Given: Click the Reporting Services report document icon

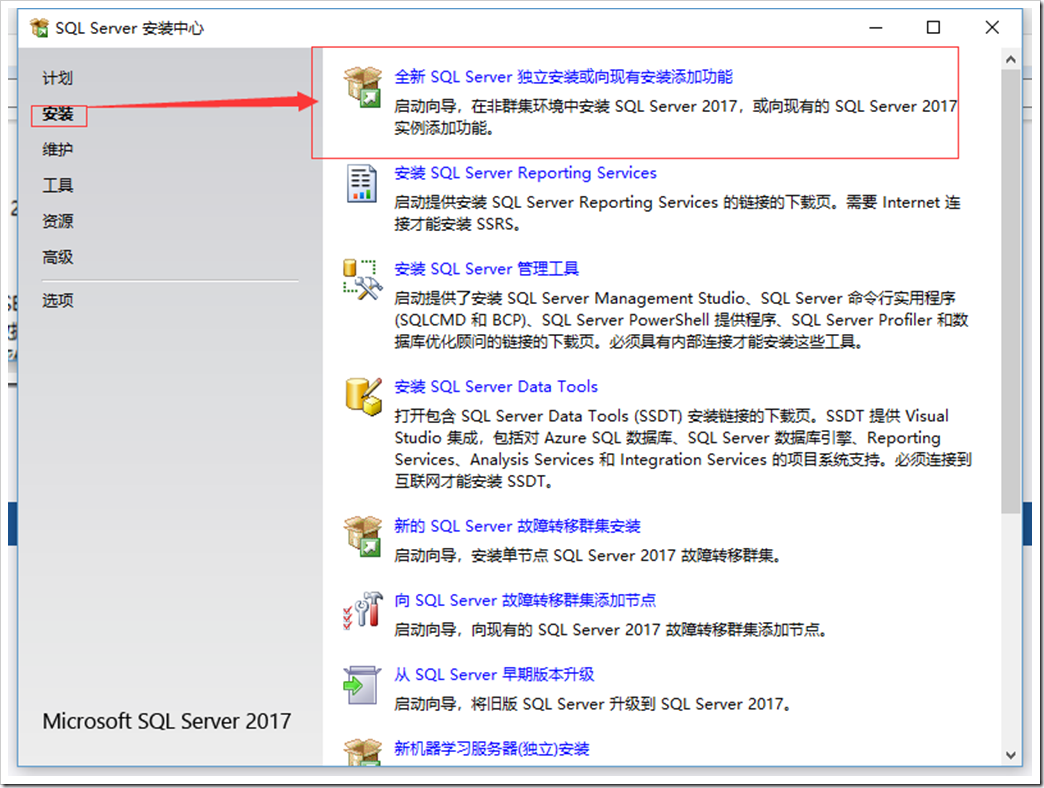Looking at the screenshot, I should [x=362, y=184].
